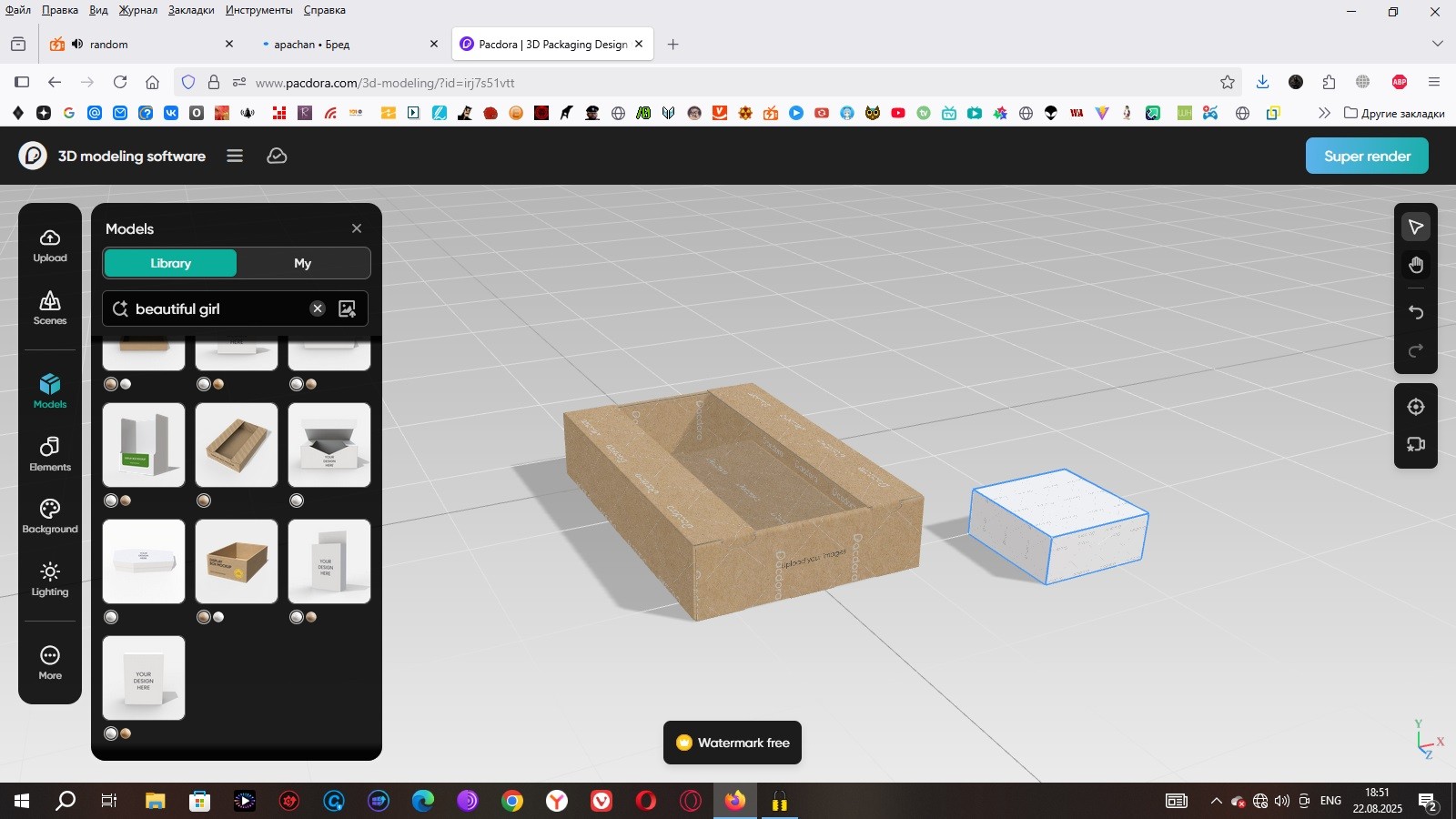Open the Lighting settings
This screenshot has width=1456, height=819.
(x=50, y=579)
